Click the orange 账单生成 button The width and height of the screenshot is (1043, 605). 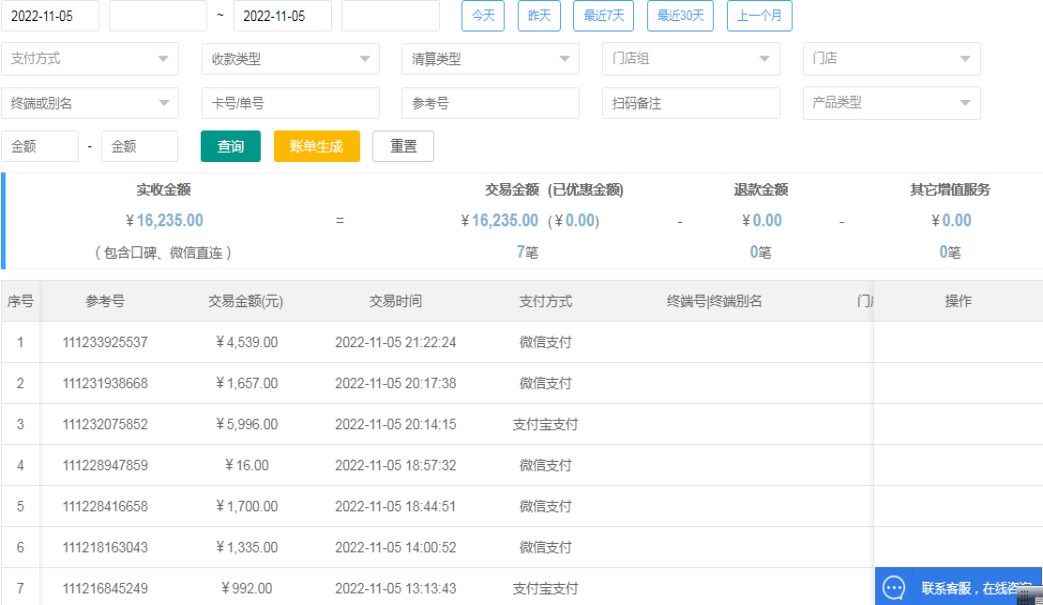[x=316, y=146]
